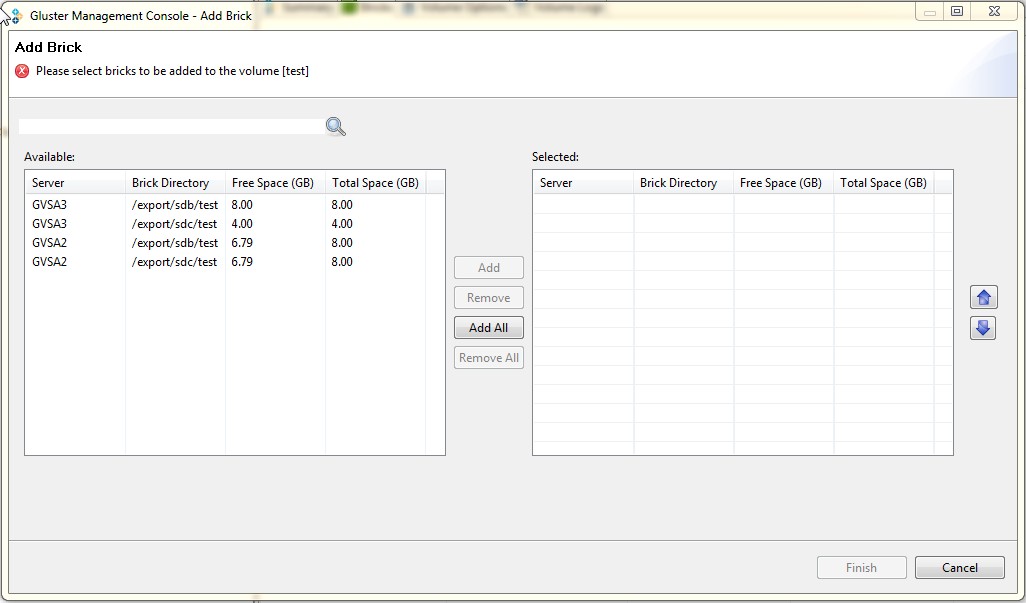Choose the GVSA2 /export/sdc/test brick

(174, 262)
